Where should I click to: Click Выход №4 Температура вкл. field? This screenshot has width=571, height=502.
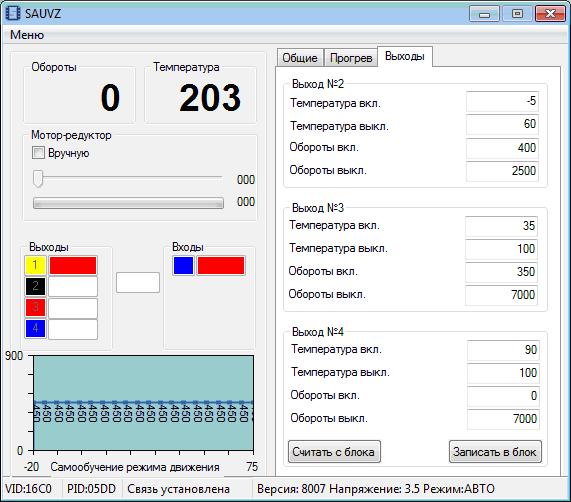pos(503,350)
